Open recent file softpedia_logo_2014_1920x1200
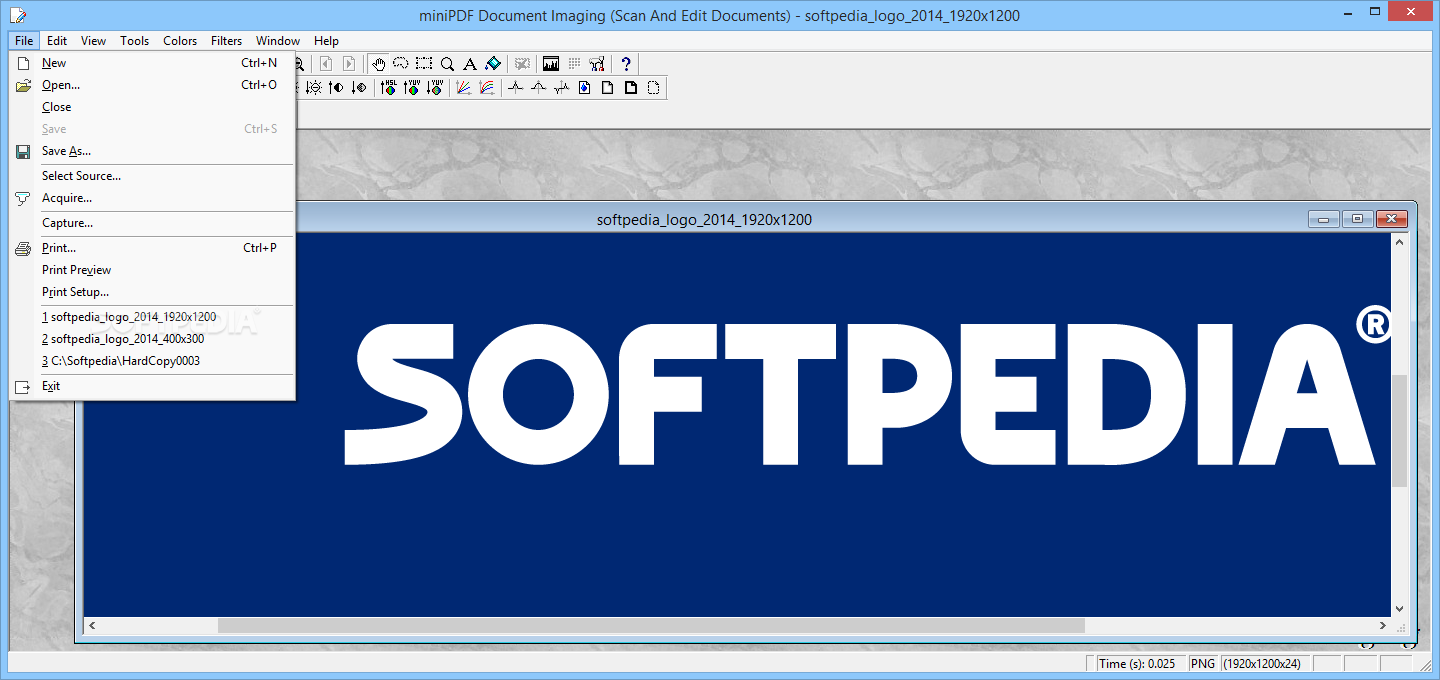This screenshot has height=680, width=1440. click(x=152, y=317)
